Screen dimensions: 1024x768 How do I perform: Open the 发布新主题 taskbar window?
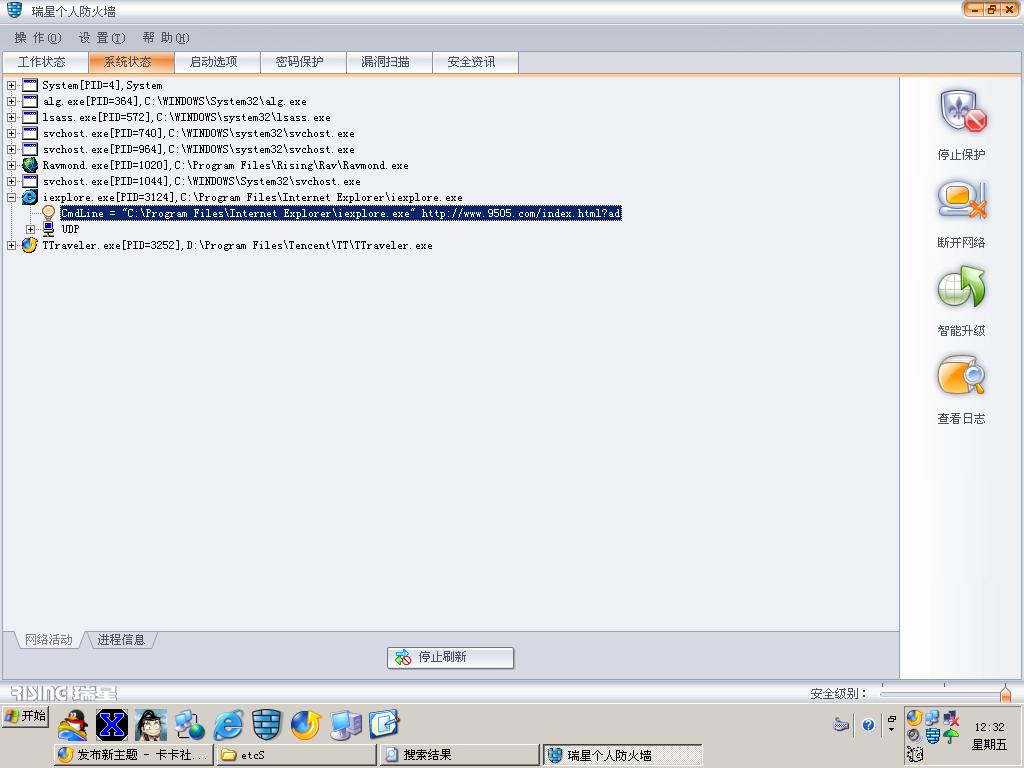coord(134,755)
